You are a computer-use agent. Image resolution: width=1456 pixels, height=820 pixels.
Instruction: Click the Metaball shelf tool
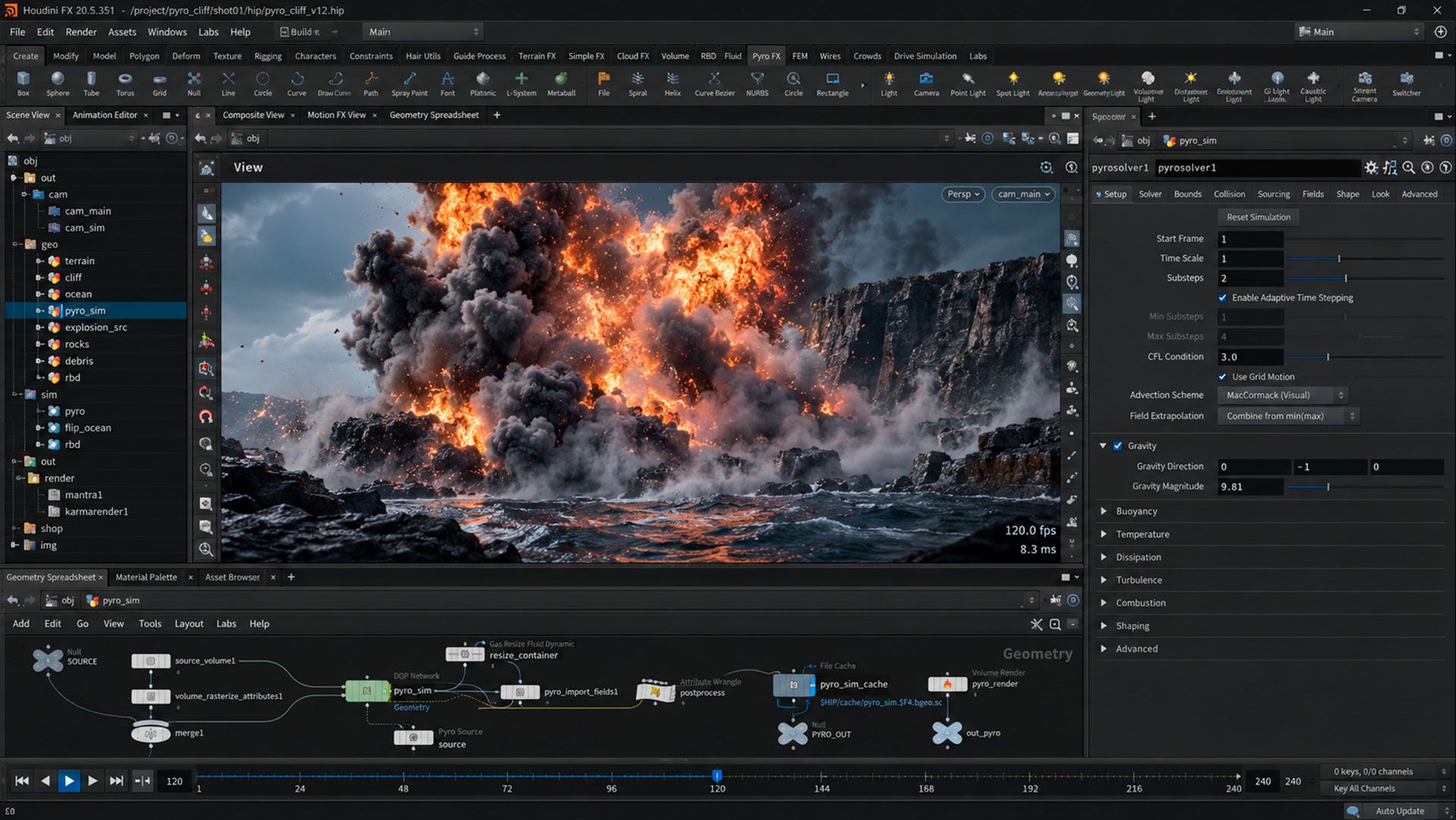[x=561, y=83]
